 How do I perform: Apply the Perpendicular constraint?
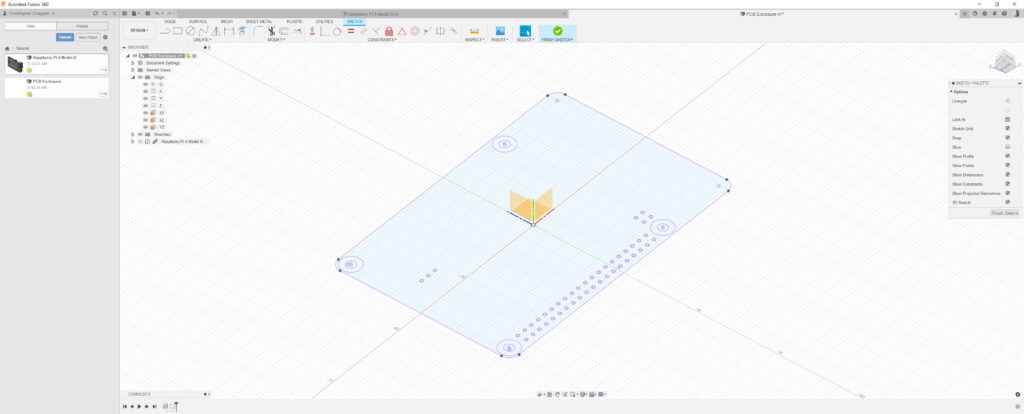376,31
